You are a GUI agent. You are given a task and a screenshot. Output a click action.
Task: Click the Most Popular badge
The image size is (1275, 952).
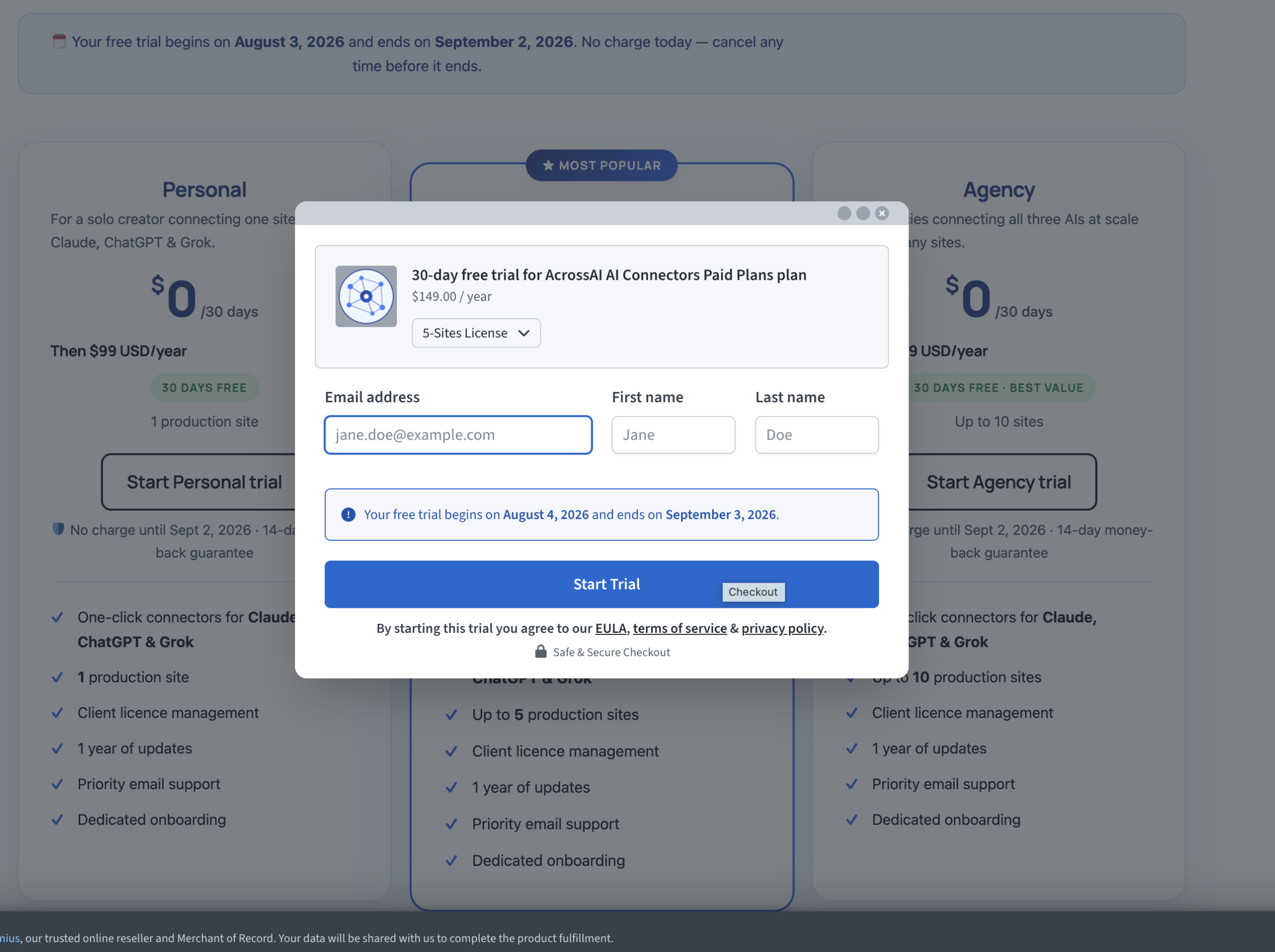tap(601, 165)
